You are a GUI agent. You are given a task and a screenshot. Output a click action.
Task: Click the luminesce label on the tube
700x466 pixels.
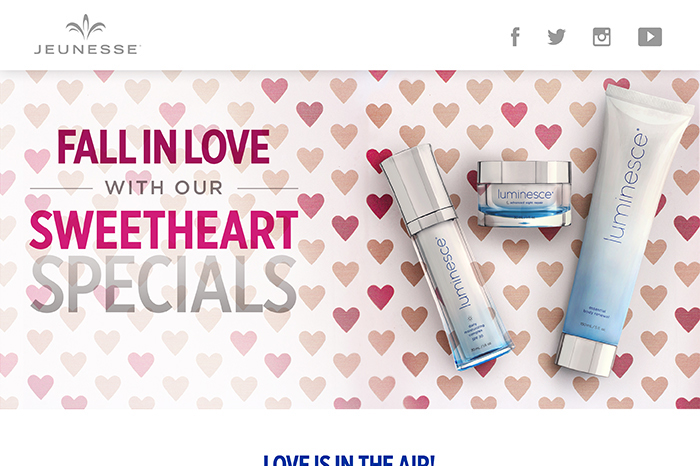click(x=628, y=186)
